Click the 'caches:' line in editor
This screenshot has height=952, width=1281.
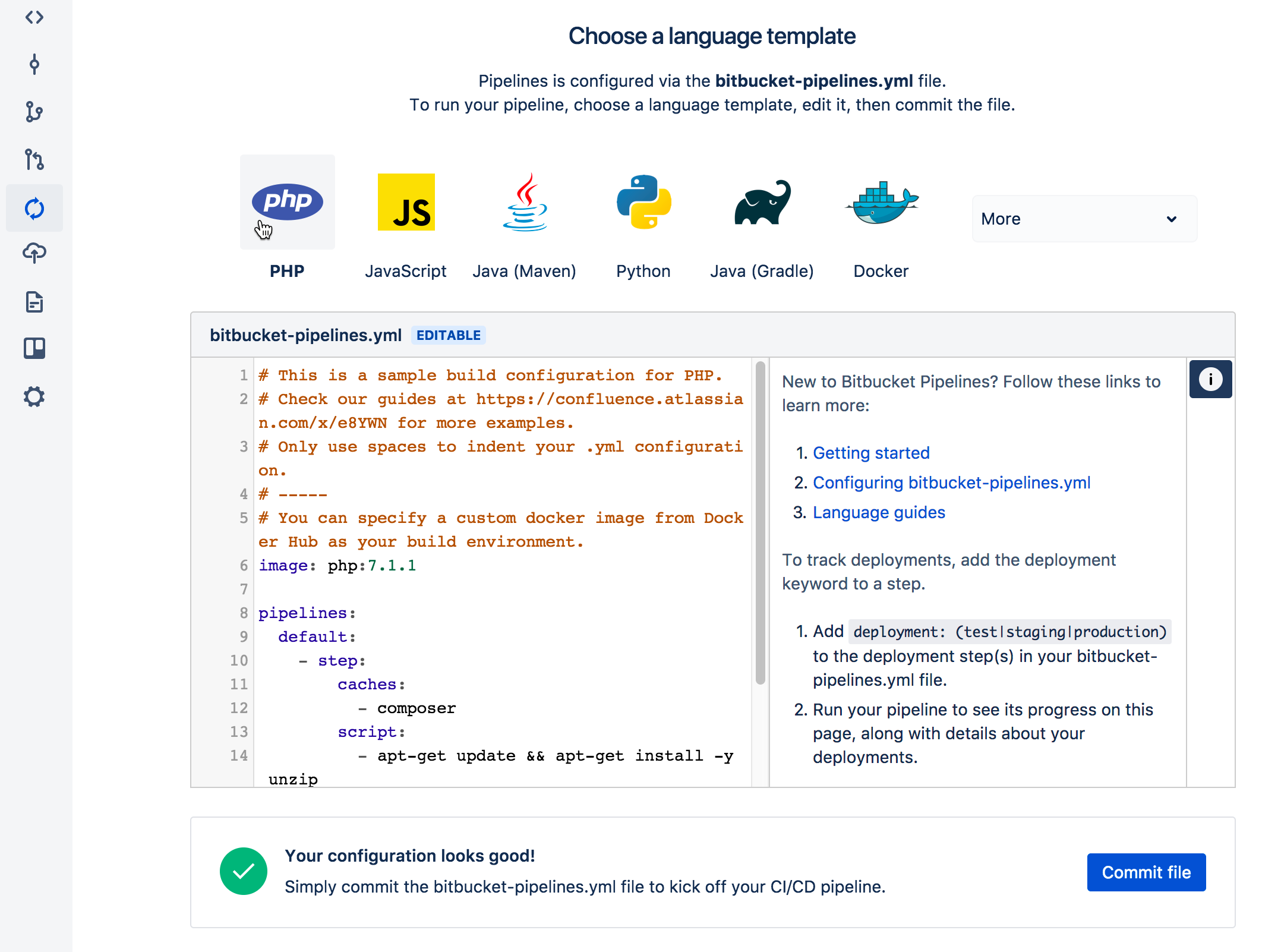pos(371,685)
